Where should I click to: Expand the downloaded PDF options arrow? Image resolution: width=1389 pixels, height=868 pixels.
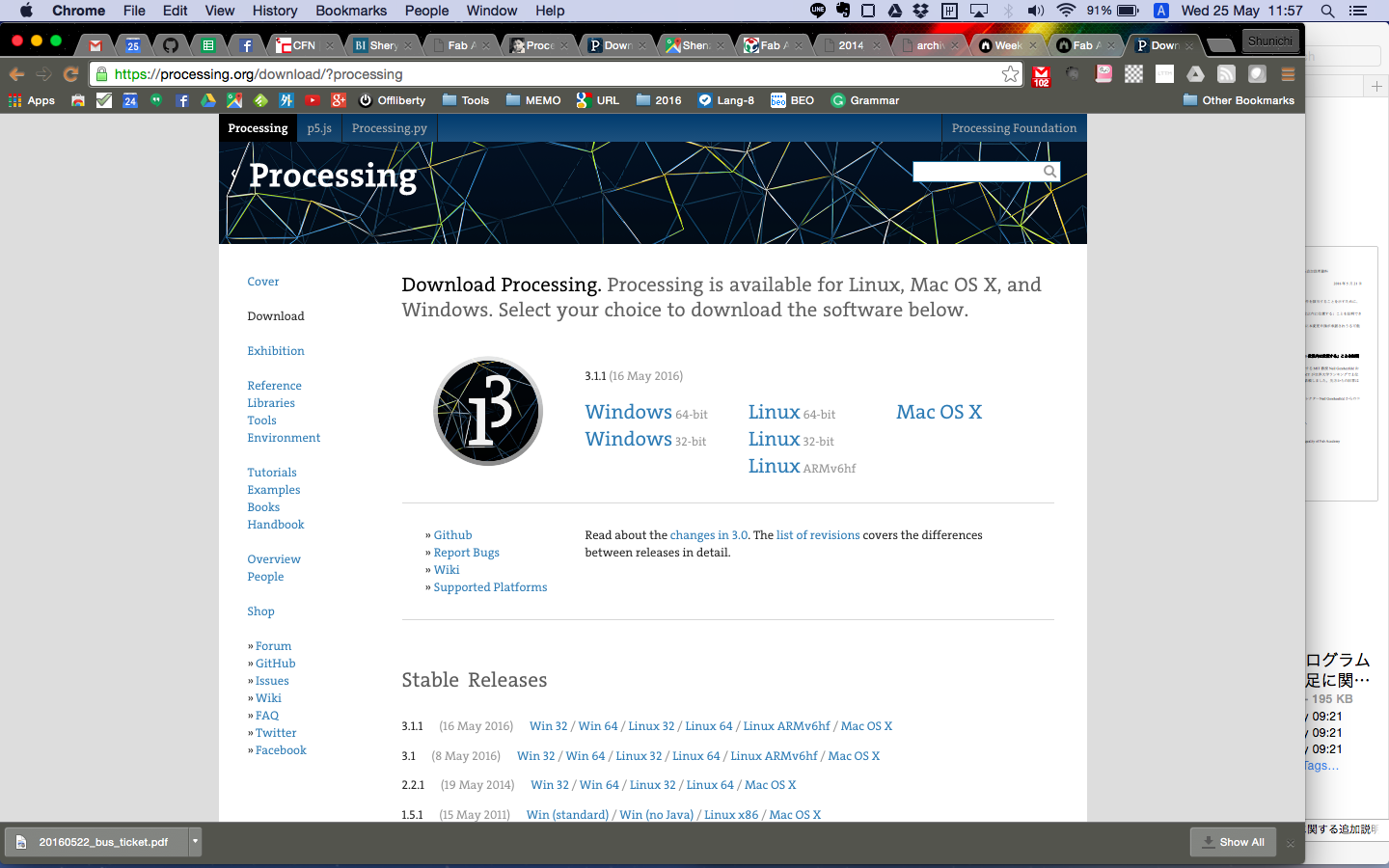click(x=195, y=842)
